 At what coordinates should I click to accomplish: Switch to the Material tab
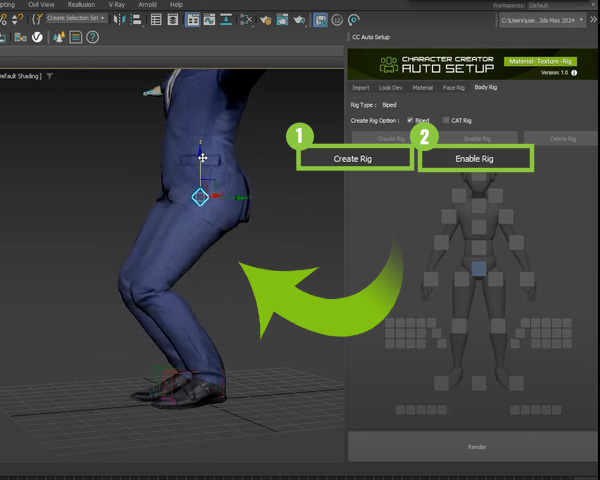422,88
